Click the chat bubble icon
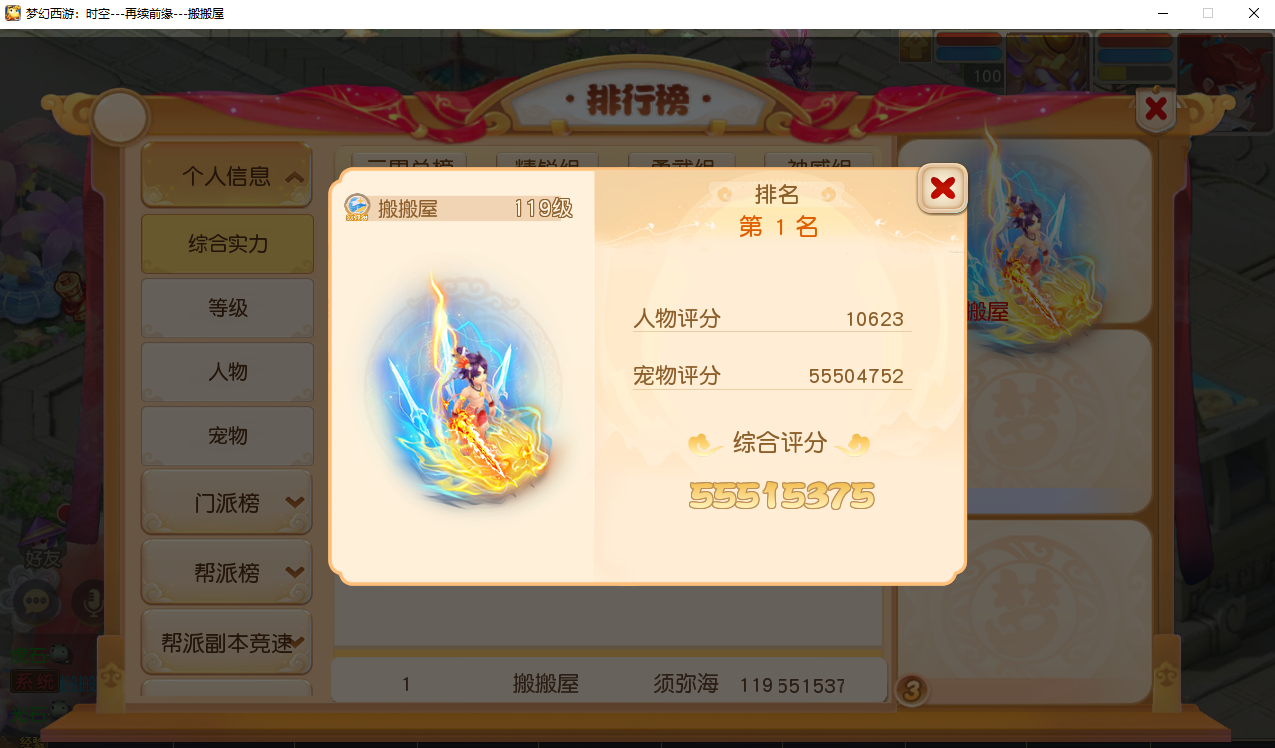Screen dimensions: 1275x748 tap(38, 601)
